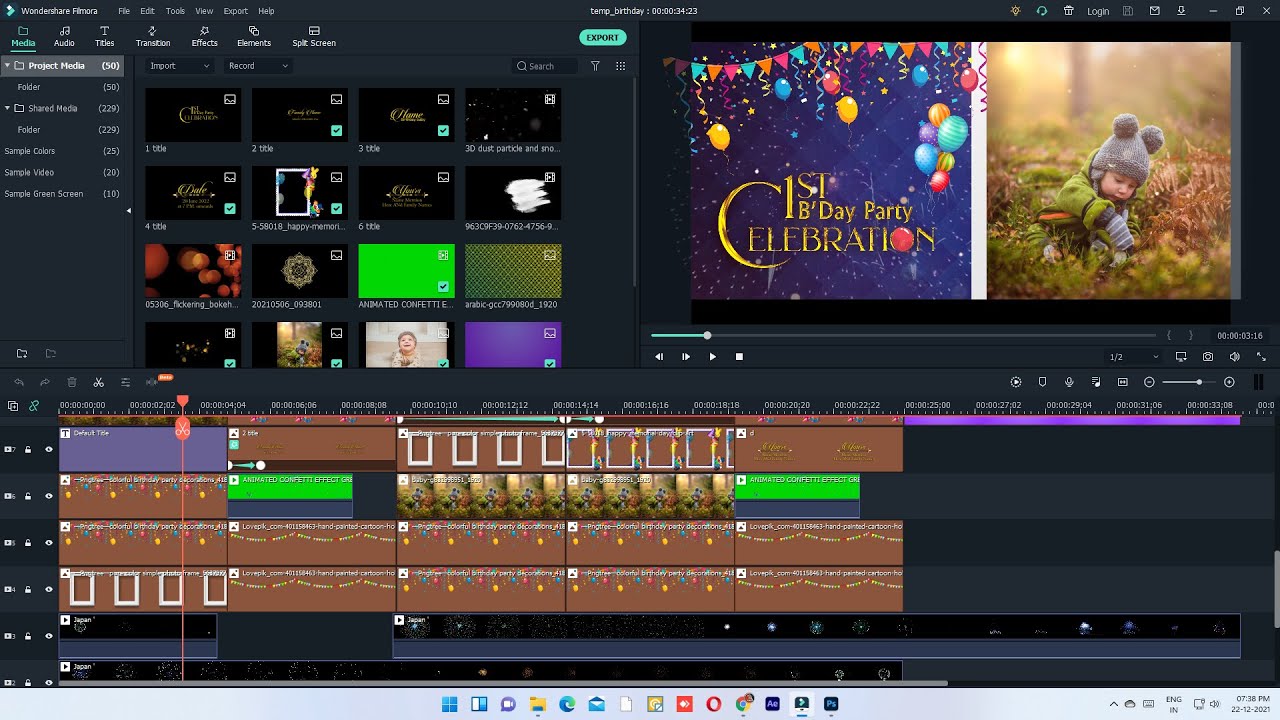This screenshot has width=1280, height=720.
Task: Click the preview display monitor icon
Action: point(1181,357)
